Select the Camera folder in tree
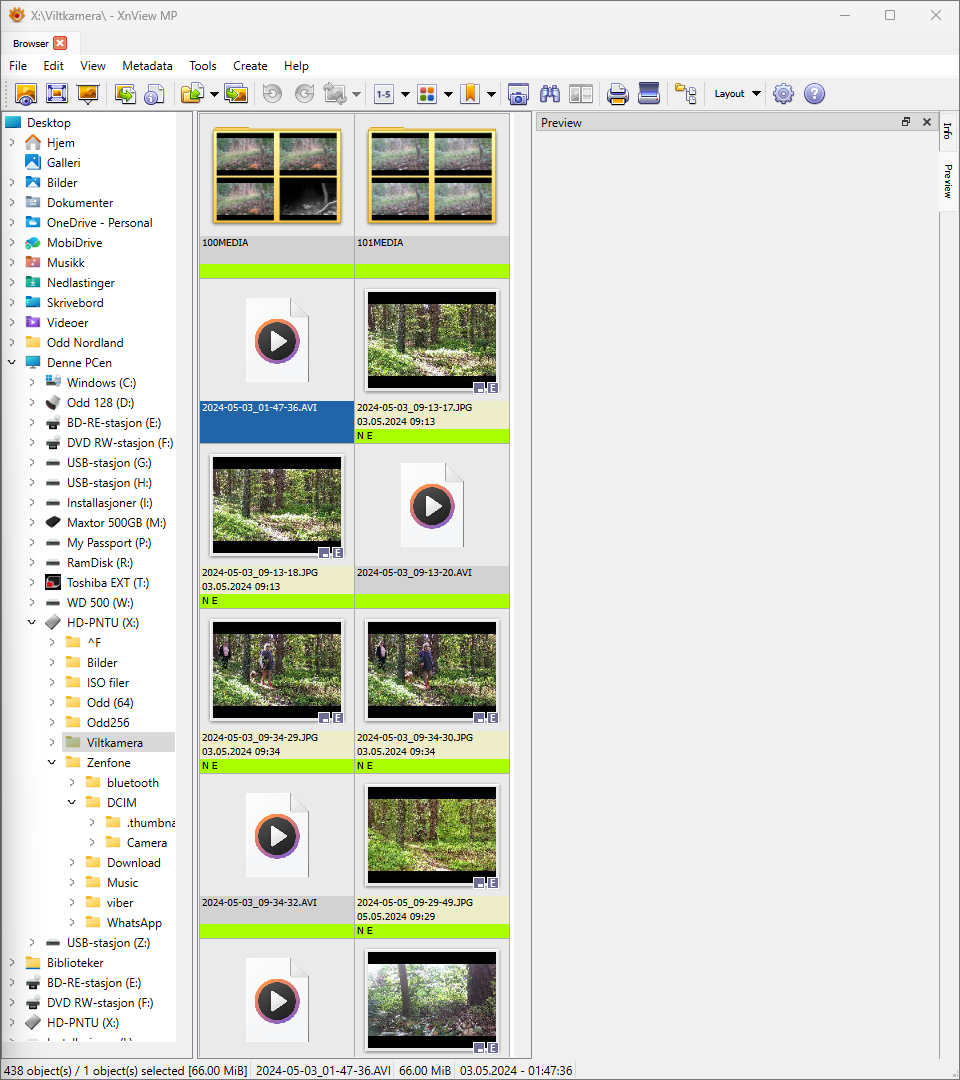 [146, 843]
